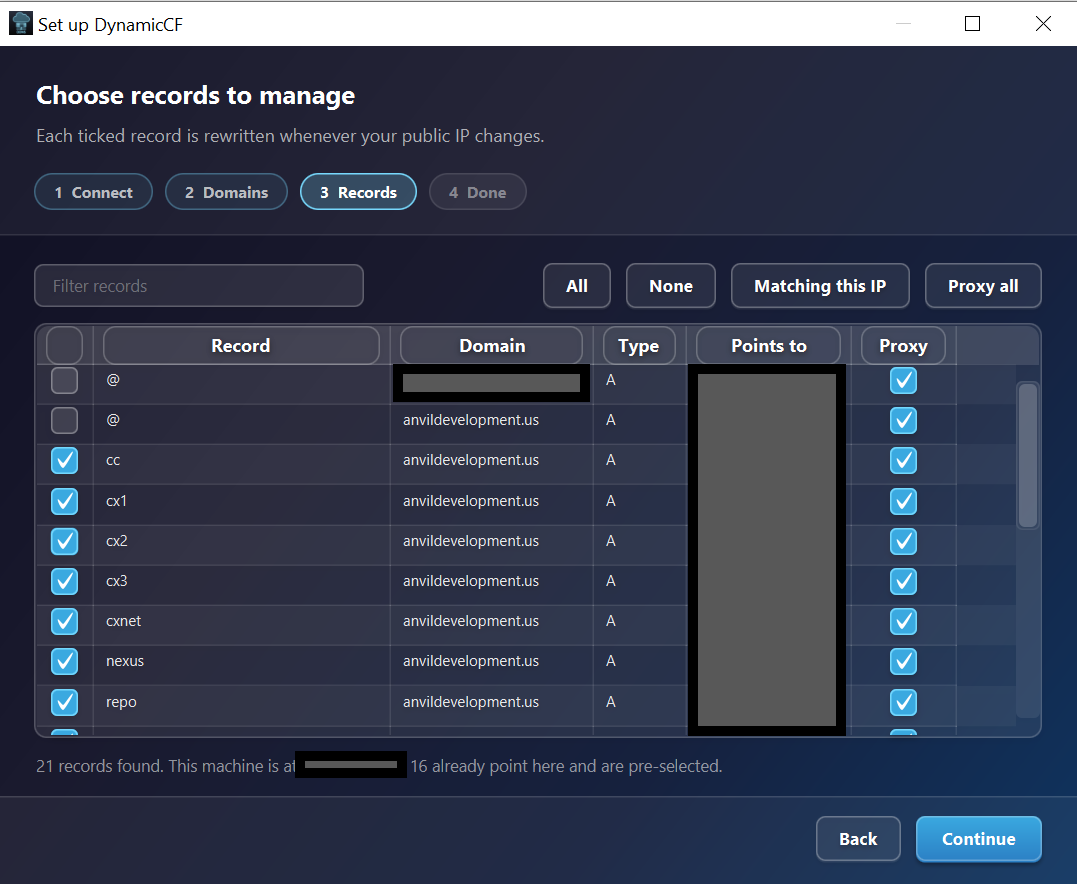This screenshot has height=884, width=1077.
Task: Disable proxy for the cxnet record
Action: 903,621
